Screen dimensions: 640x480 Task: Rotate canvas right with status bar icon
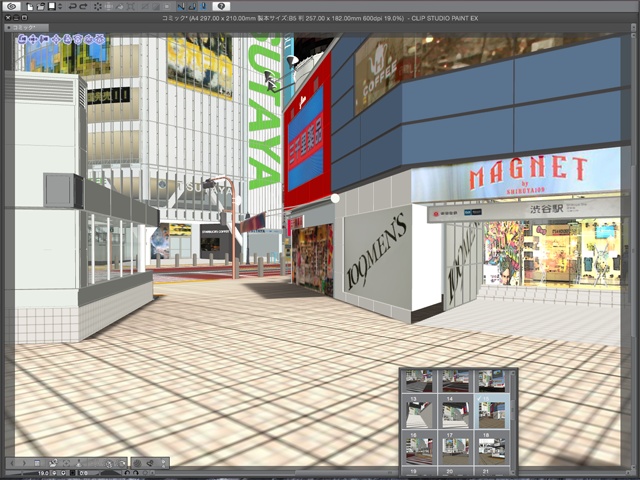click(136, 473)
